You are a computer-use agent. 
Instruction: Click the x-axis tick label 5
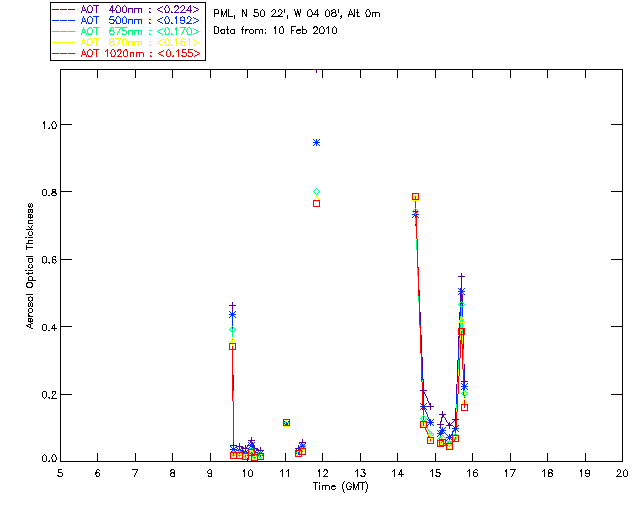(x=60, y=473)
